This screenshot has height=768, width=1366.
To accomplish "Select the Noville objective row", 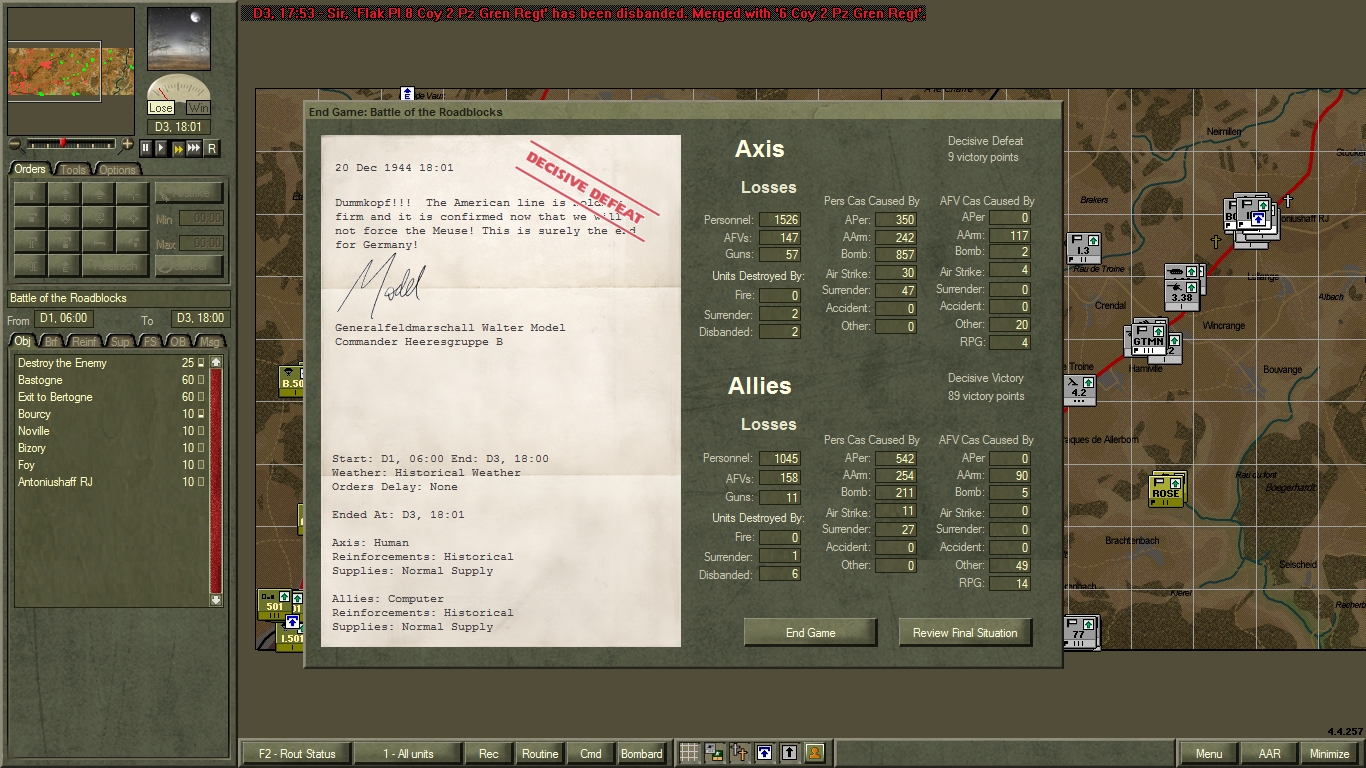I will pos(110,431).
